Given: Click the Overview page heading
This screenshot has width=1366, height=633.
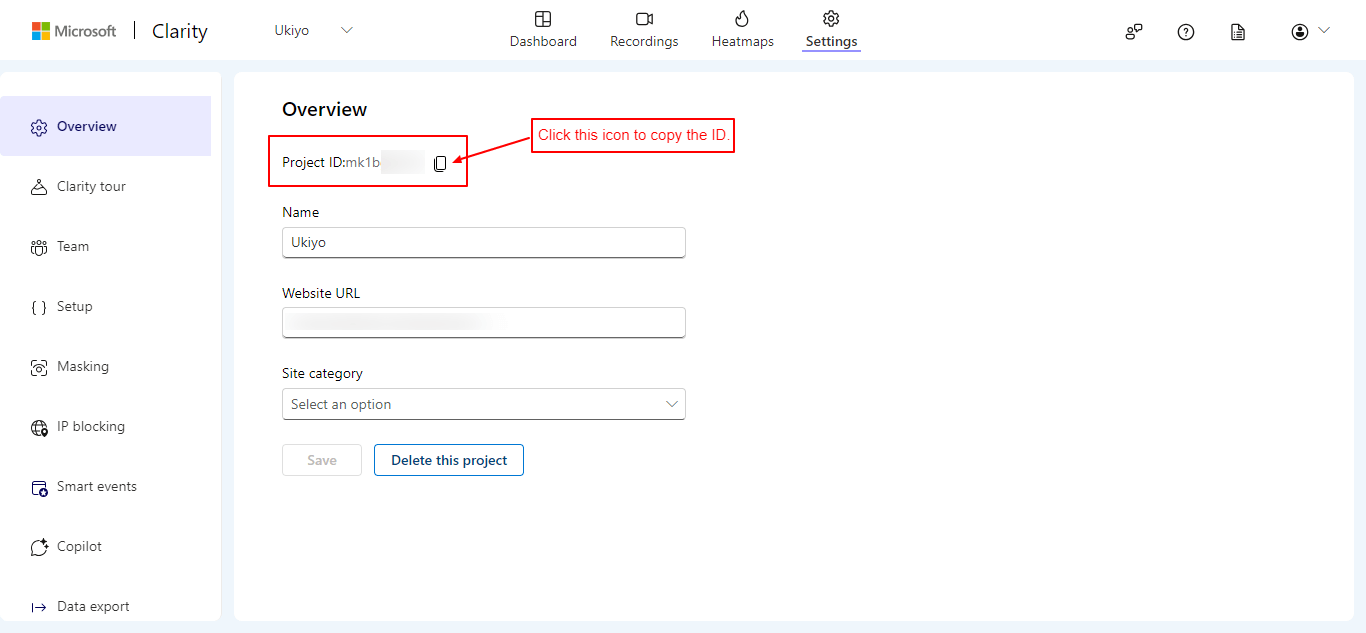Looking at the screenshot, I should [x=325, y=110].
